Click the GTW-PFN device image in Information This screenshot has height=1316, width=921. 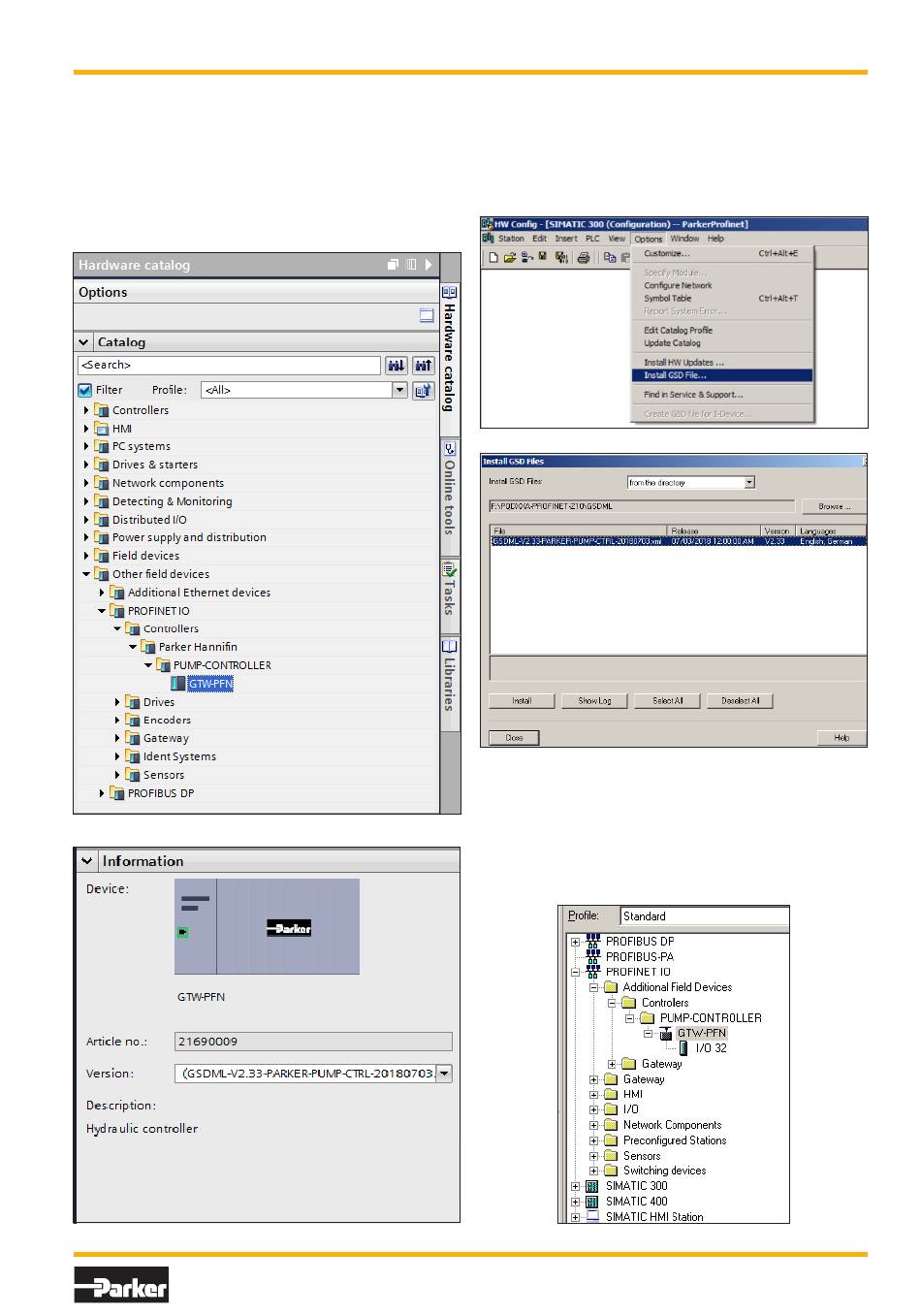[267, 927]
